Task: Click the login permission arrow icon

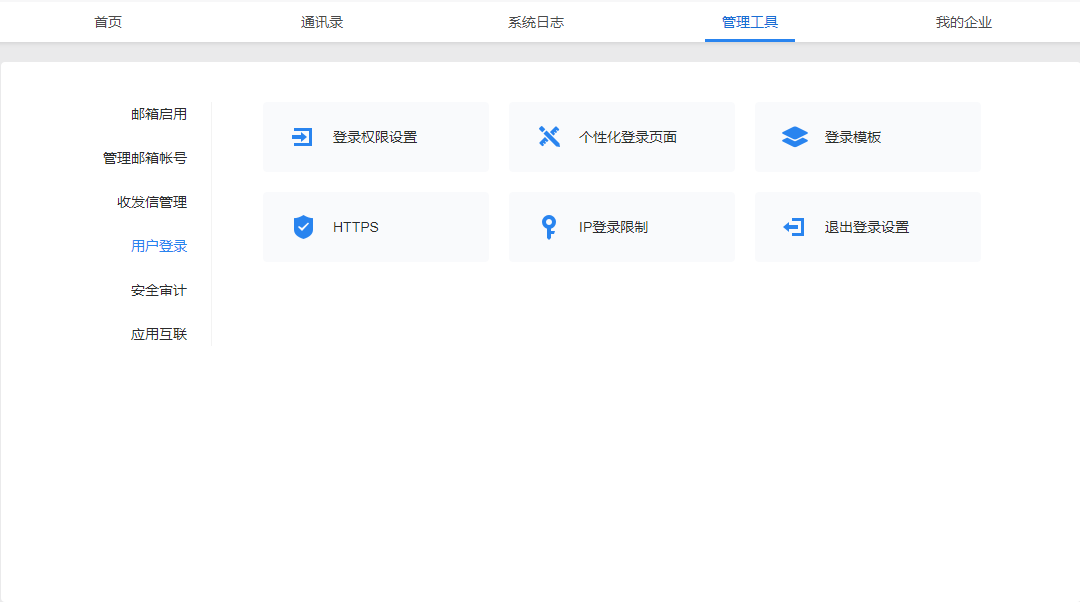Action: (302, 137)
